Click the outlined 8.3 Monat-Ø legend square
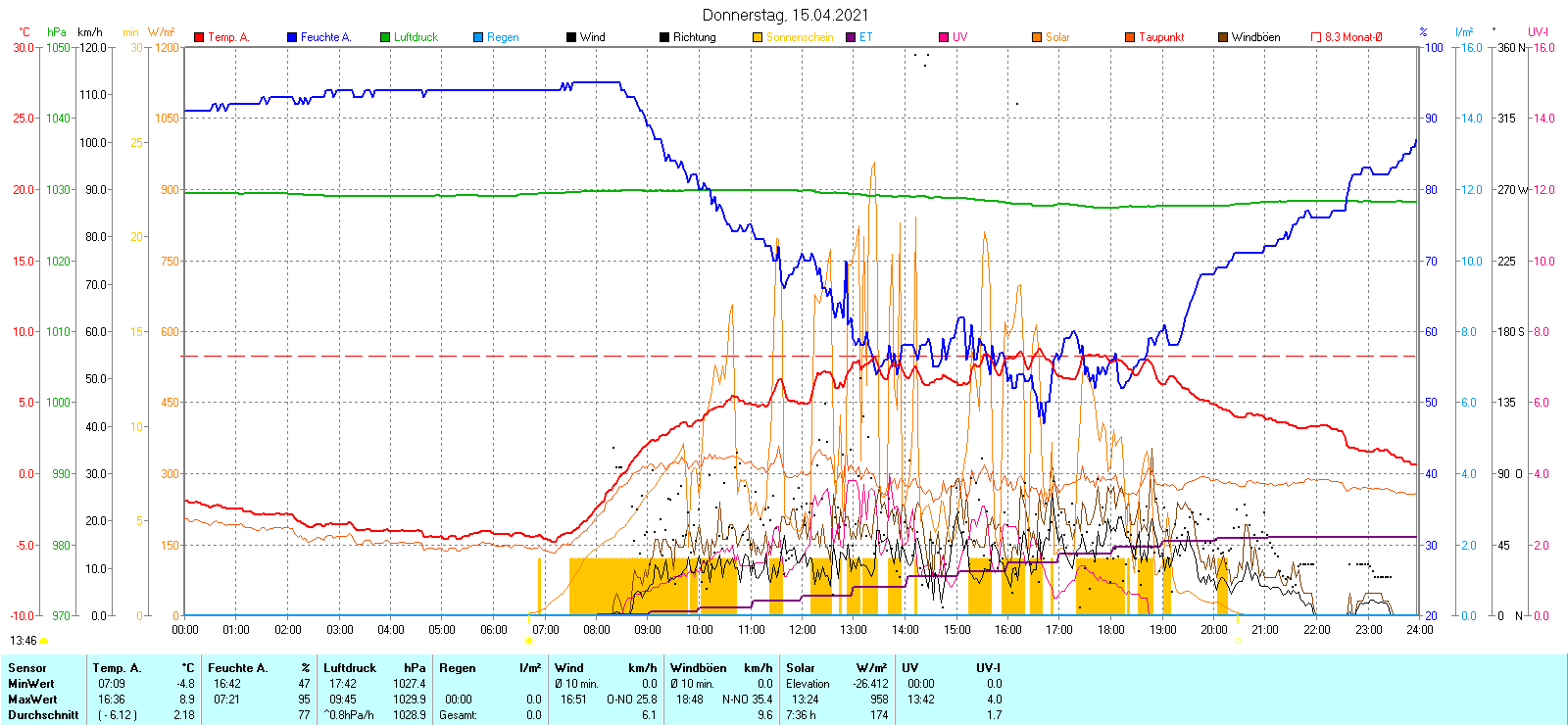The height and width of the screenshot is (725, 1568). [x=1316, y=37]
